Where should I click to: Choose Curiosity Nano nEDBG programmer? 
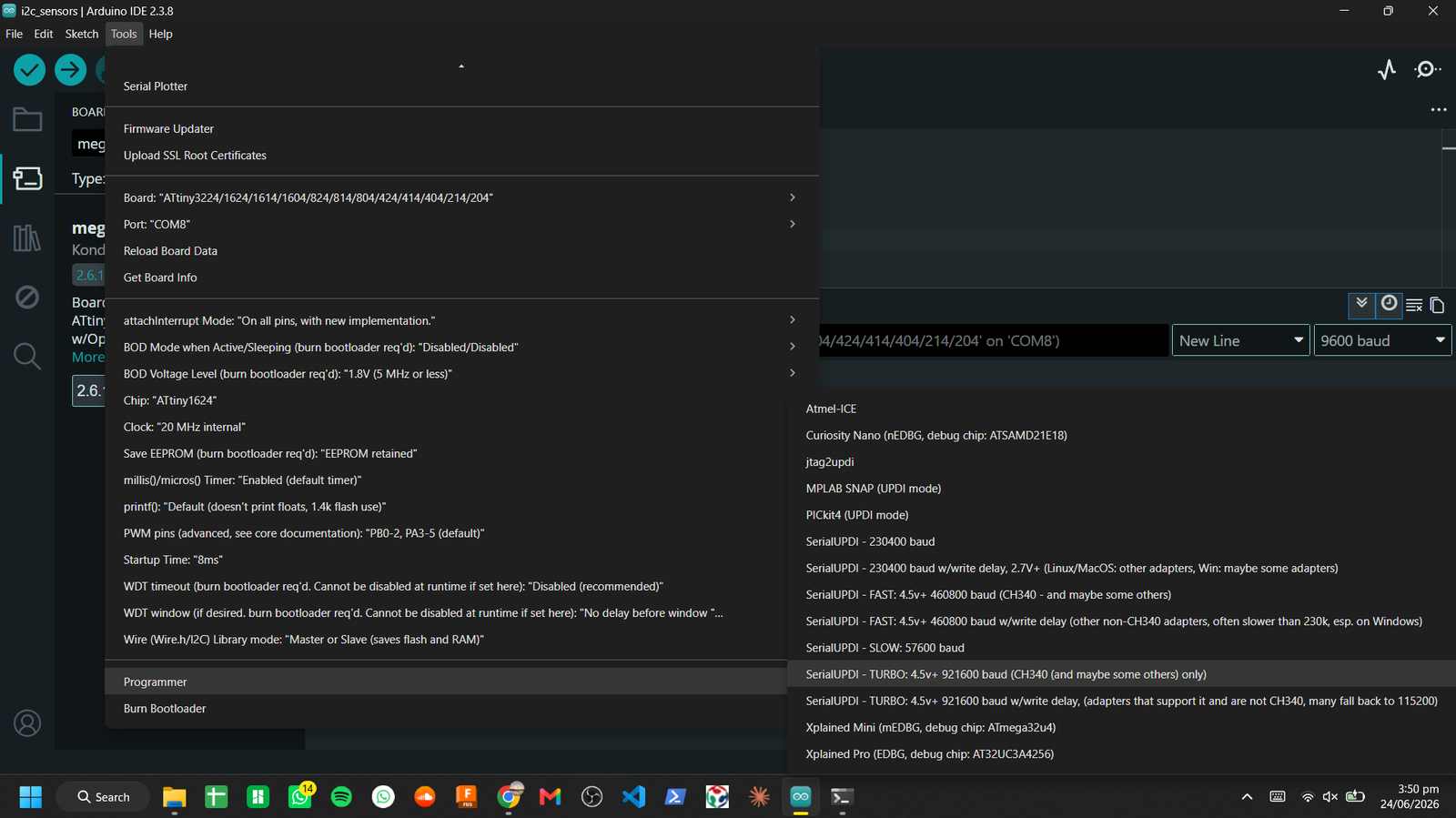tap(1121, 435)
